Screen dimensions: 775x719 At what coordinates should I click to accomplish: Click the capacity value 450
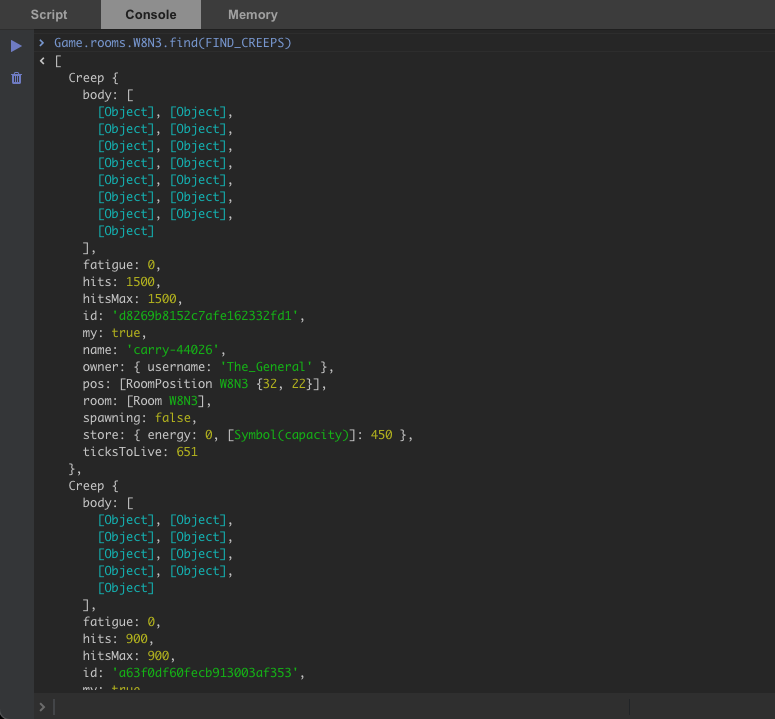pos(382,435)
